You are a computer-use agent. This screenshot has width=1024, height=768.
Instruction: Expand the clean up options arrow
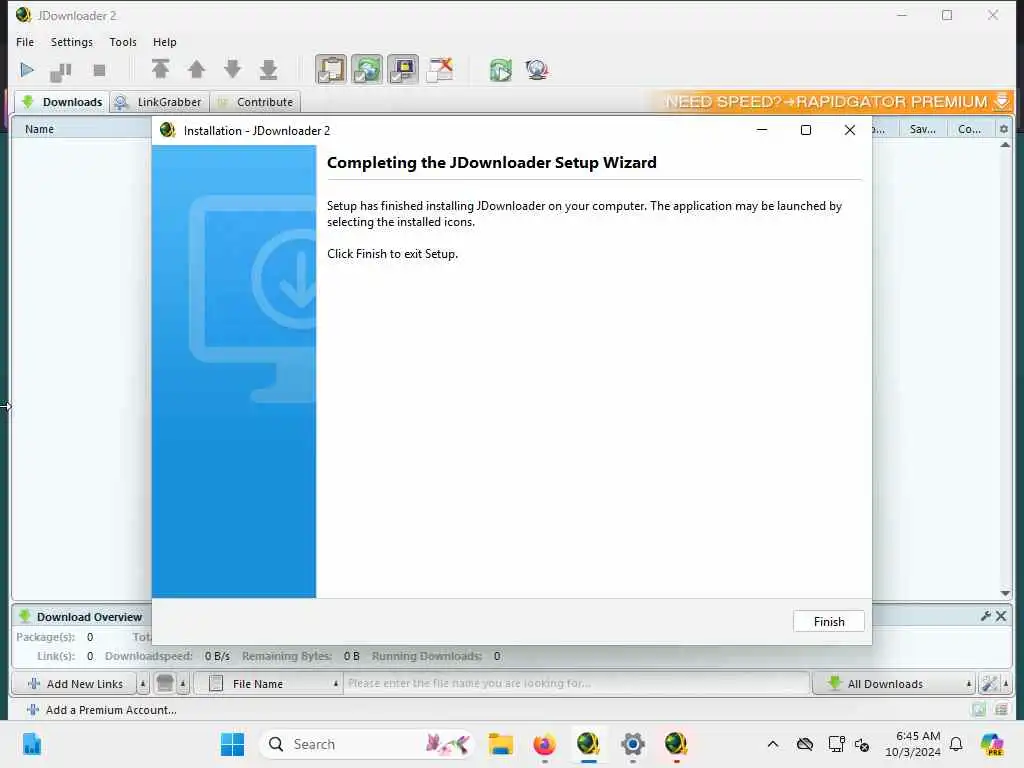(x=183, y=684)
